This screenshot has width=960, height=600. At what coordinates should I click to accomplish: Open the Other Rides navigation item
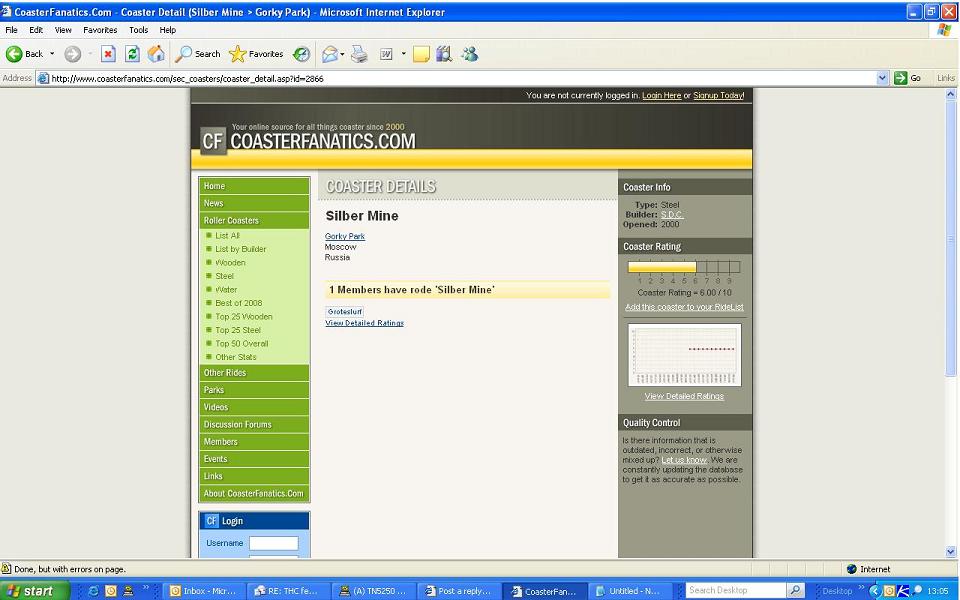click(x=254, y=373)
